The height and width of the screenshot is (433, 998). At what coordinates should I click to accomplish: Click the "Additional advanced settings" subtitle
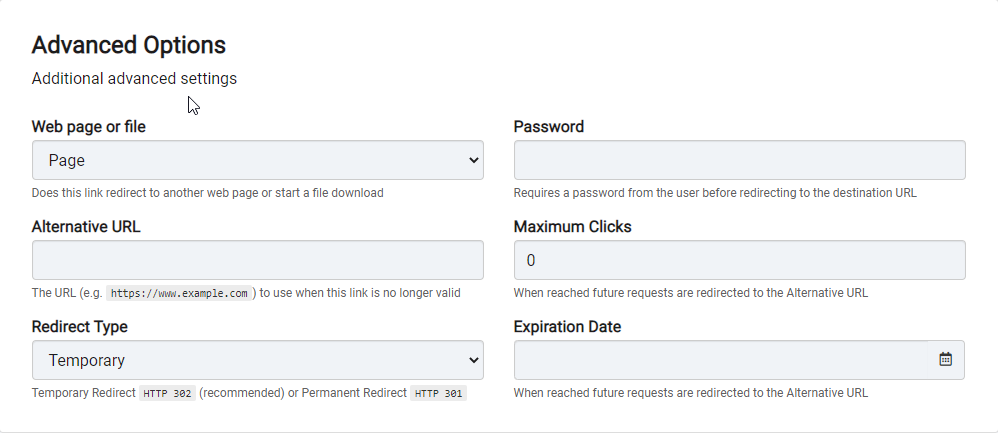coord(134,78)
